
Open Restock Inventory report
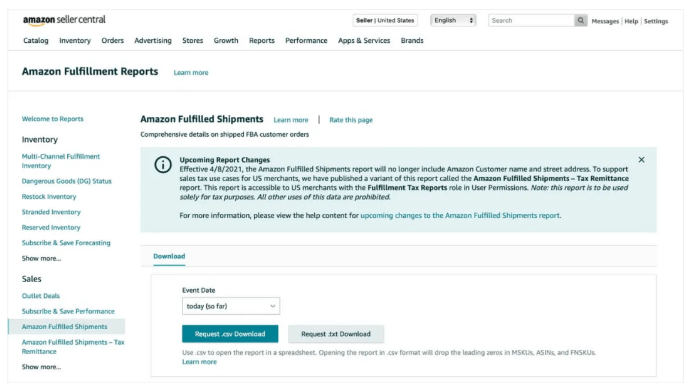pos(49,197)
